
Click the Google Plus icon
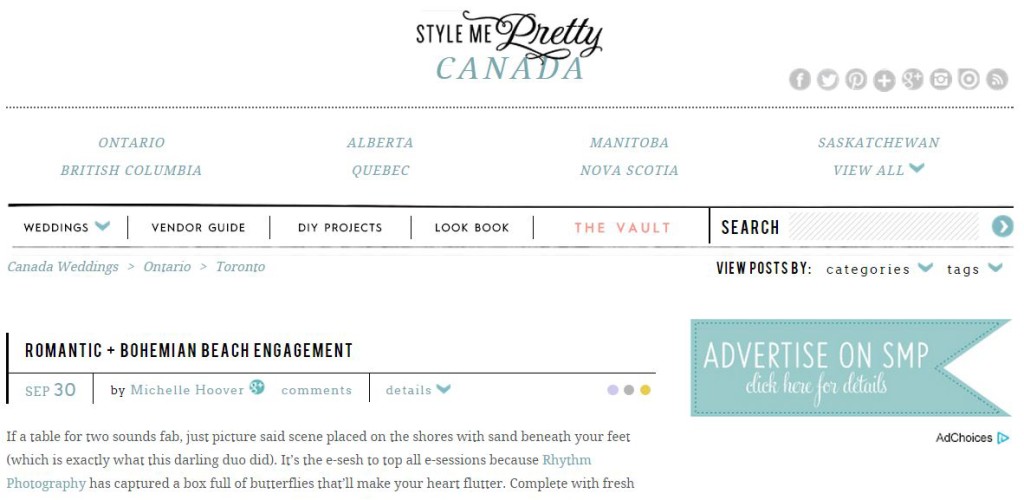[912, 80]
